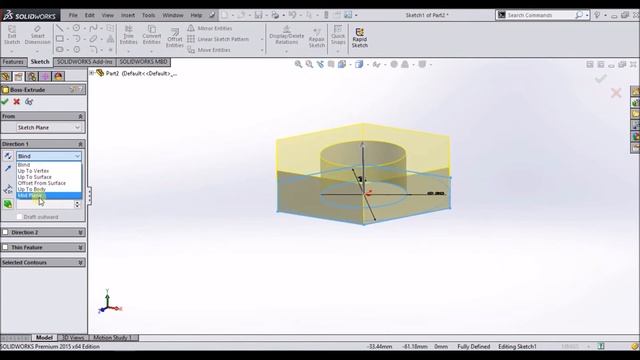Click the Offset Entities tool
The height and width of the screenshot is (360, 640).
point(175,38)
